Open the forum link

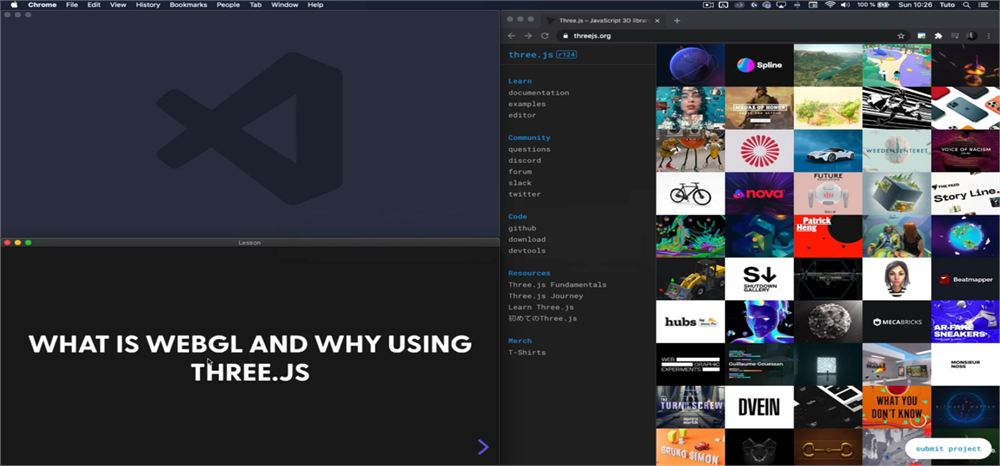tap(520, 171)
